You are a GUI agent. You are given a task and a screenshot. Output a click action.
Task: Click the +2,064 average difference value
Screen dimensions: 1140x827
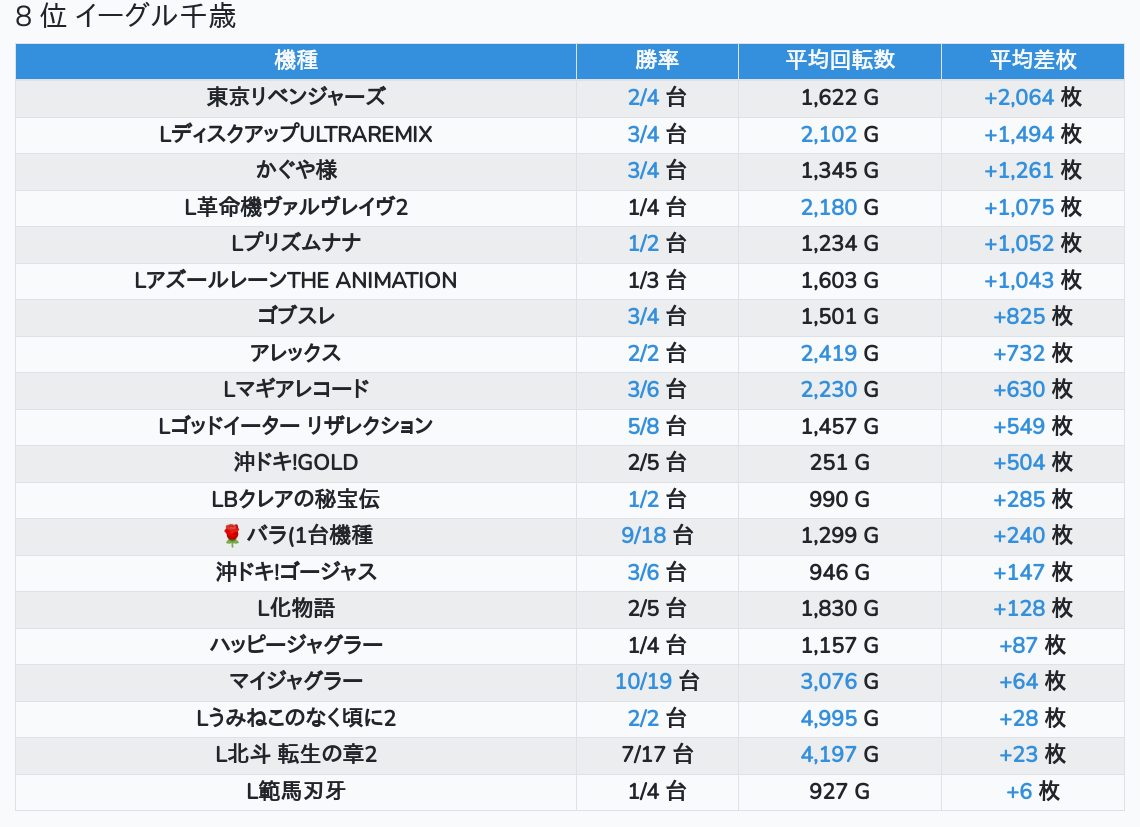1019,97
